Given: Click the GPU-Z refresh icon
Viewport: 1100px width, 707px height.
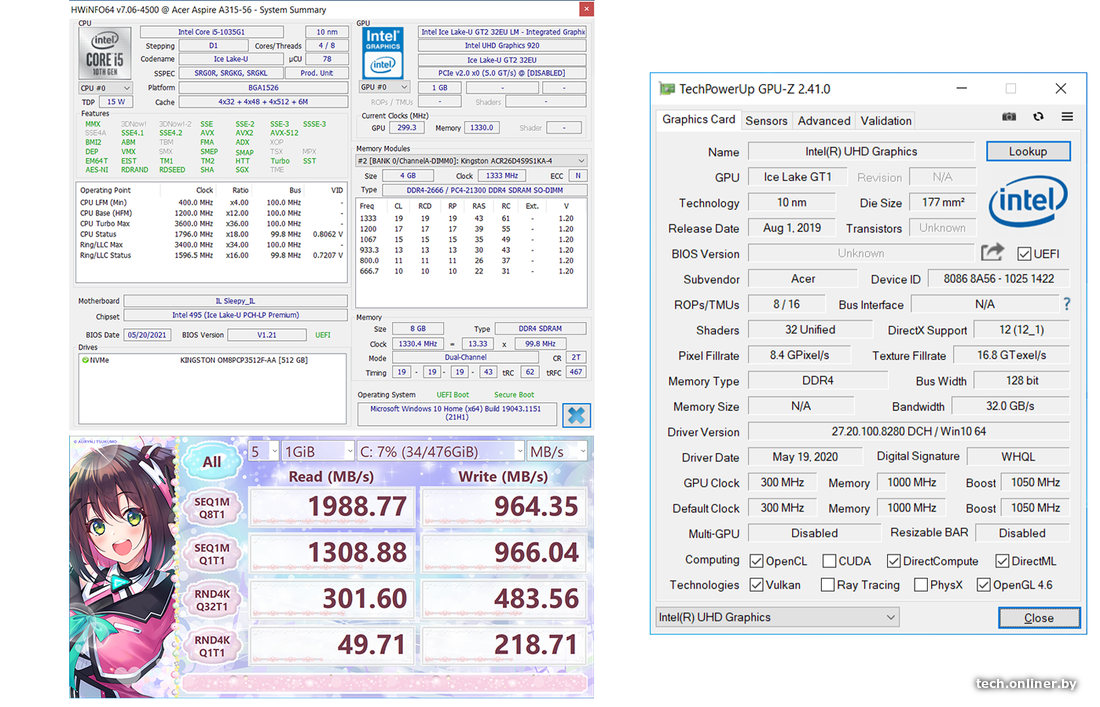Looking at the screenshot, I should coord(1038,117).
